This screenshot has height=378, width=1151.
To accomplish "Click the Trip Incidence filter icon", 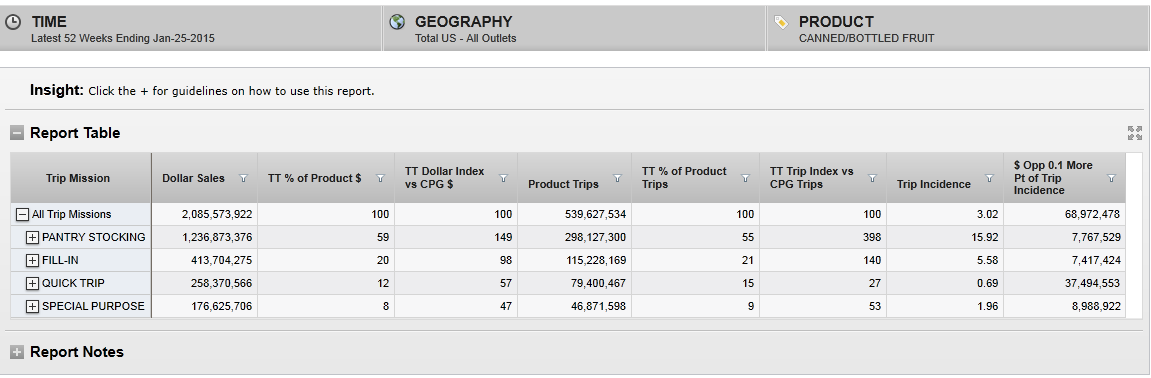I will click(x=990, y=178).
